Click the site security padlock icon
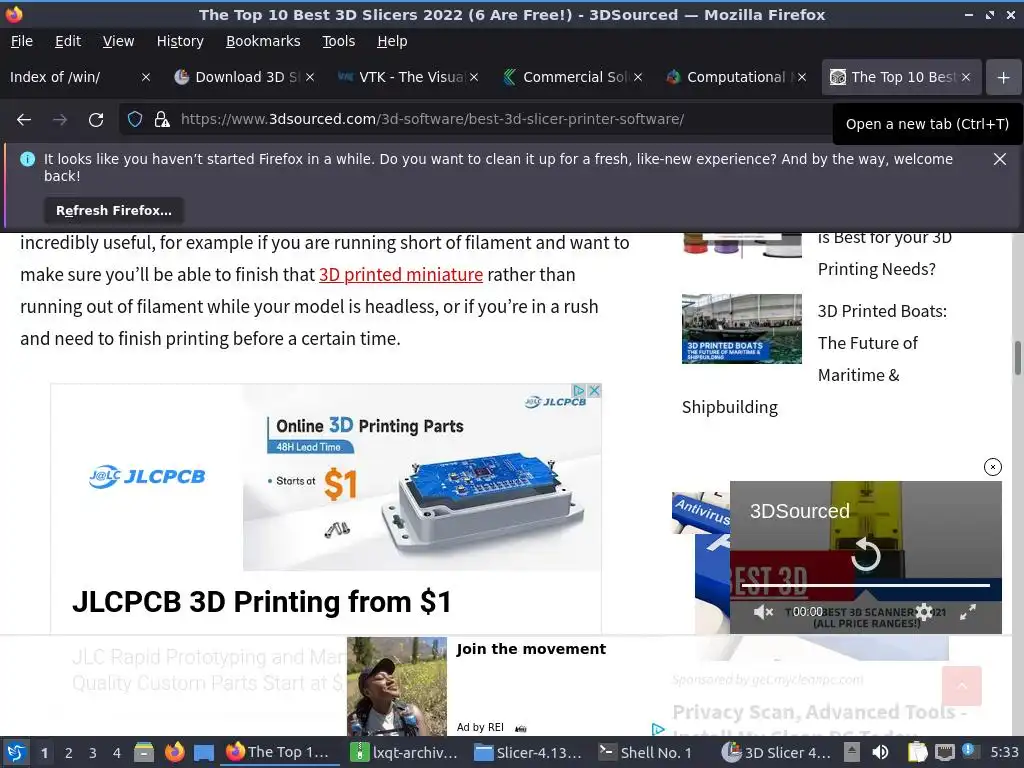The height and width of the screenshot is (768, 1024). coord(162,120)
